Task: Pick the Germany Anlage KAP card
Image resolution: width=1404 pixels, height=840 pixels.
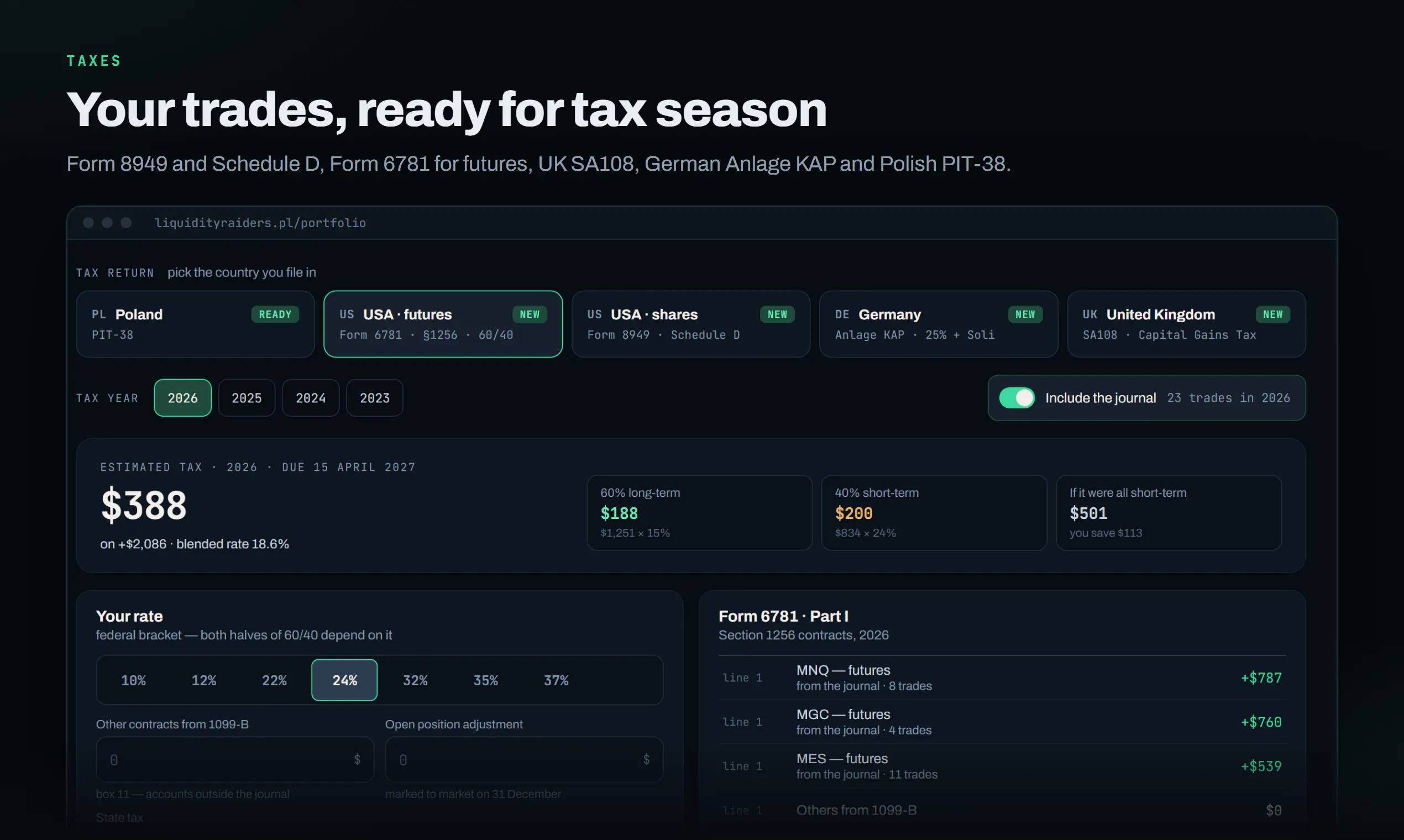Action: tap(938, 324)
